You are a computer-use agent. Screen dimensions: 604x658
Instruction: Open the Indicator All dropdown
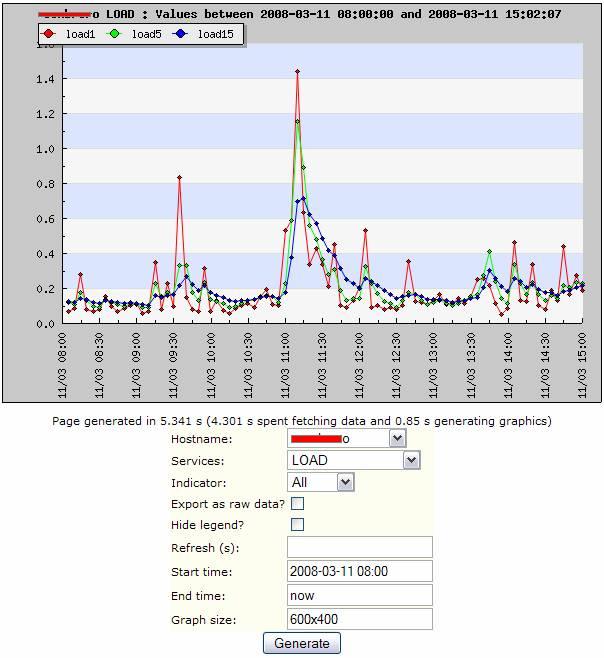321,482
